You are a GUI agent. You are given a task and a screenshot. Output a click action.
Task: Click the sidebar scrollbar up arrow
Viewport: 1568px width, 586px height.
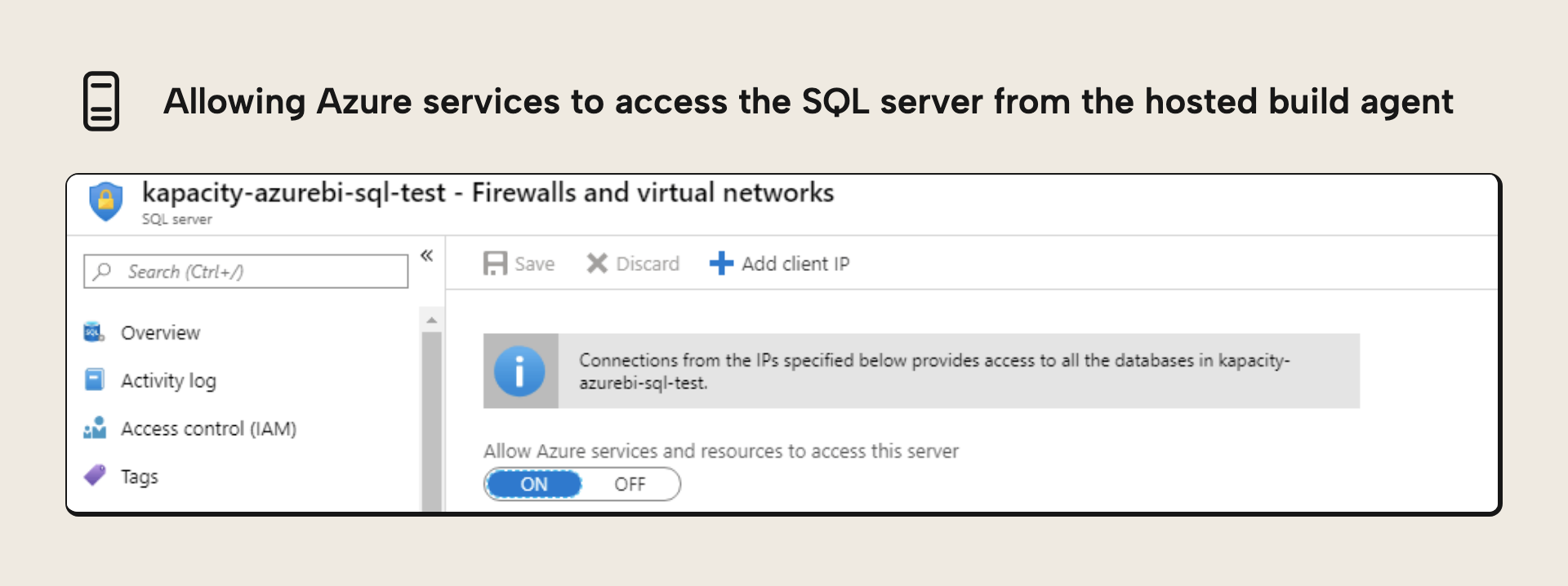432,320
